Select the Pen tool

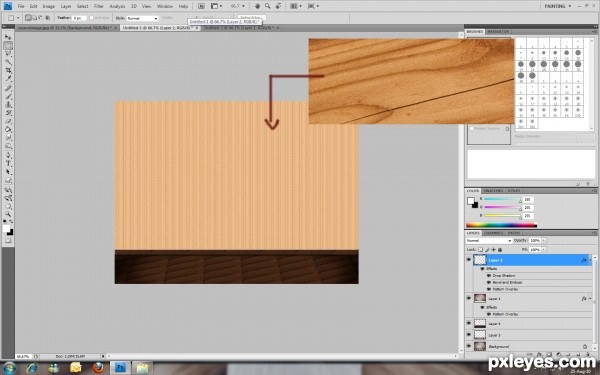click(8, 155)
